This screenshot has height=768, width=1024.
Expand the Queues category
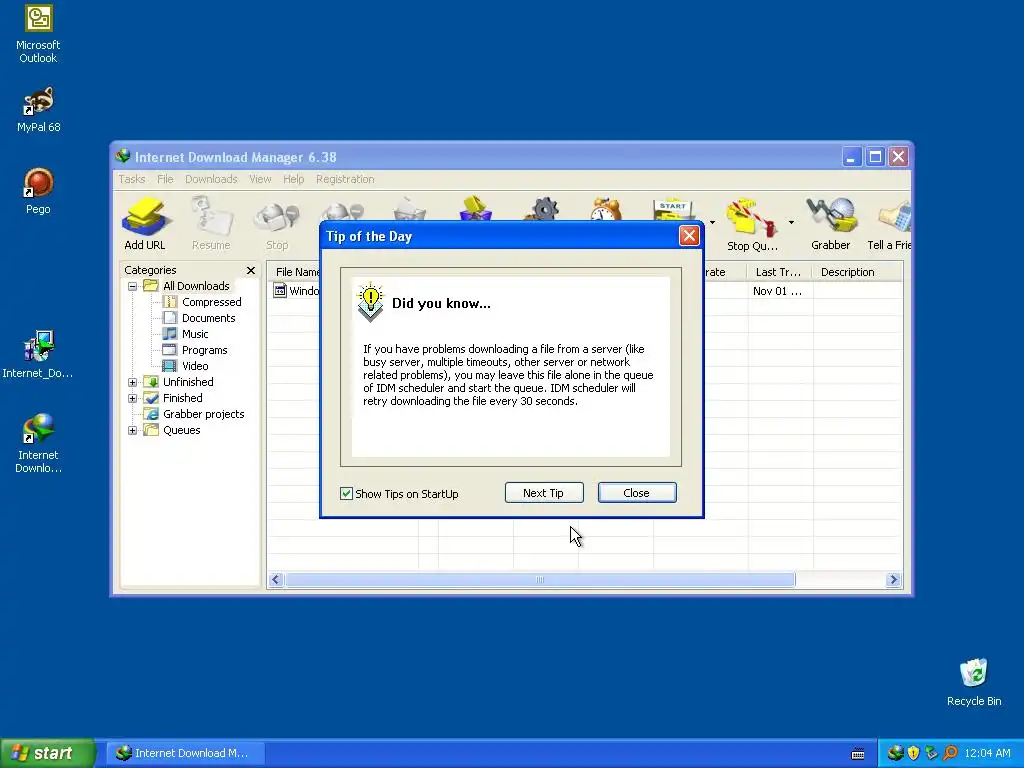coord(133,430)
